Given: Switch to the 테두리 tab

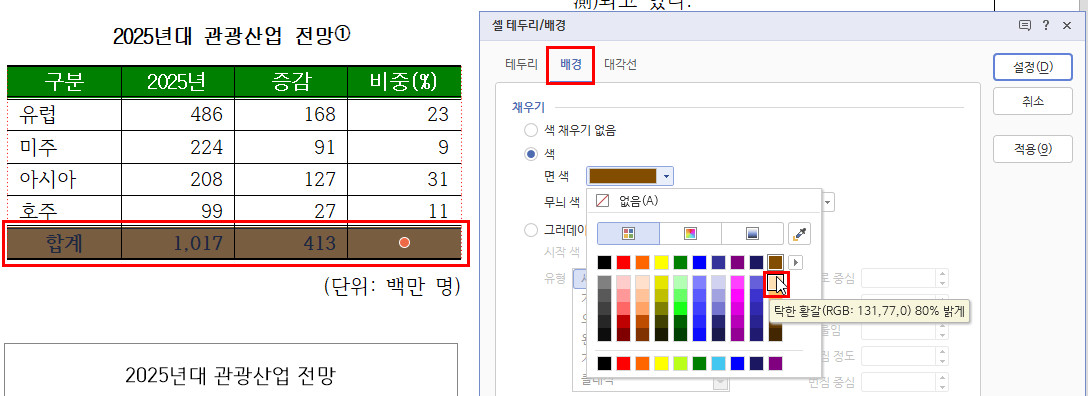Looking at the screenshot, I should 520,65.
